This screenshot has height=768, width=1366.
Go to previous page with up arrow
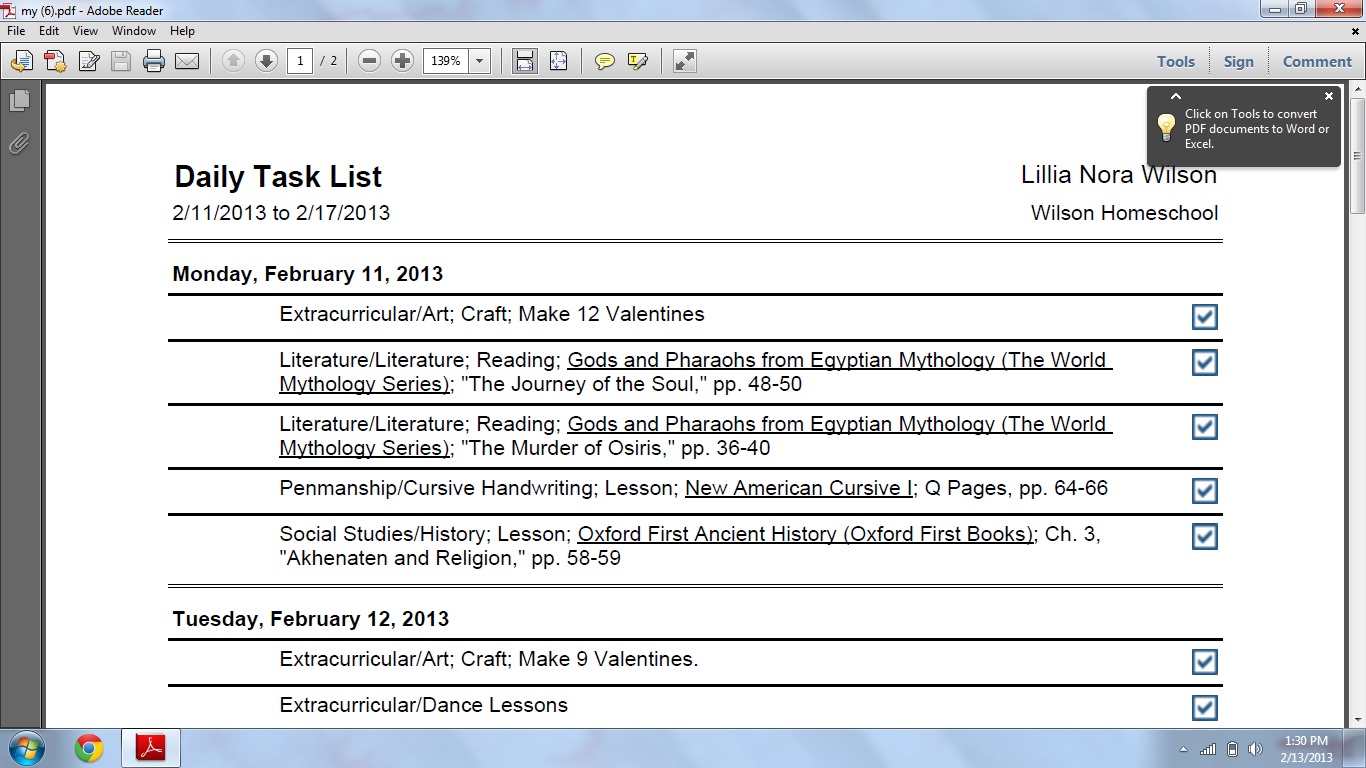[233, 62]
